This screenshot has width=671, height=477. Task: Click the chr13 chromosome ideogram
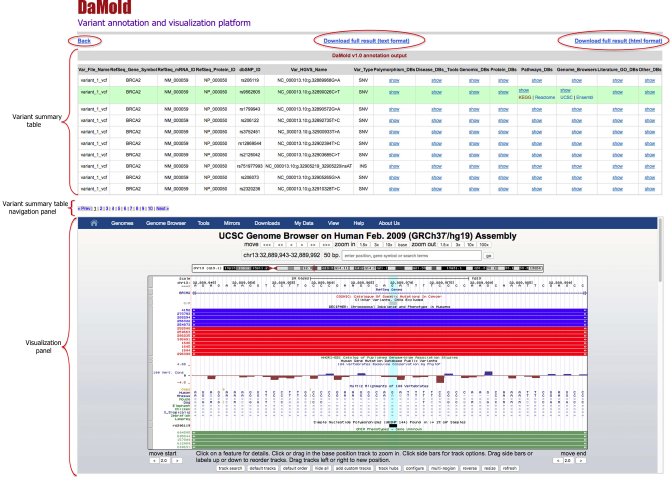pos(368,268)
